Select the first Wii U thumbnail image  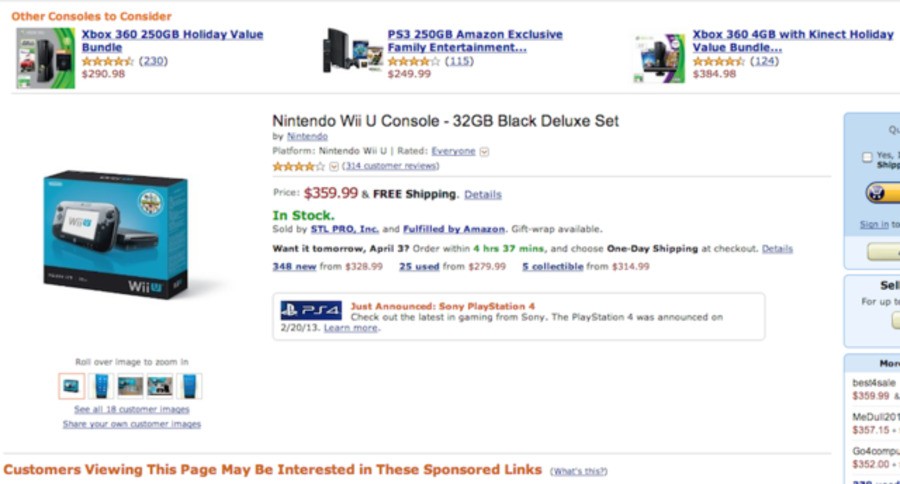[x=72, y=386]
